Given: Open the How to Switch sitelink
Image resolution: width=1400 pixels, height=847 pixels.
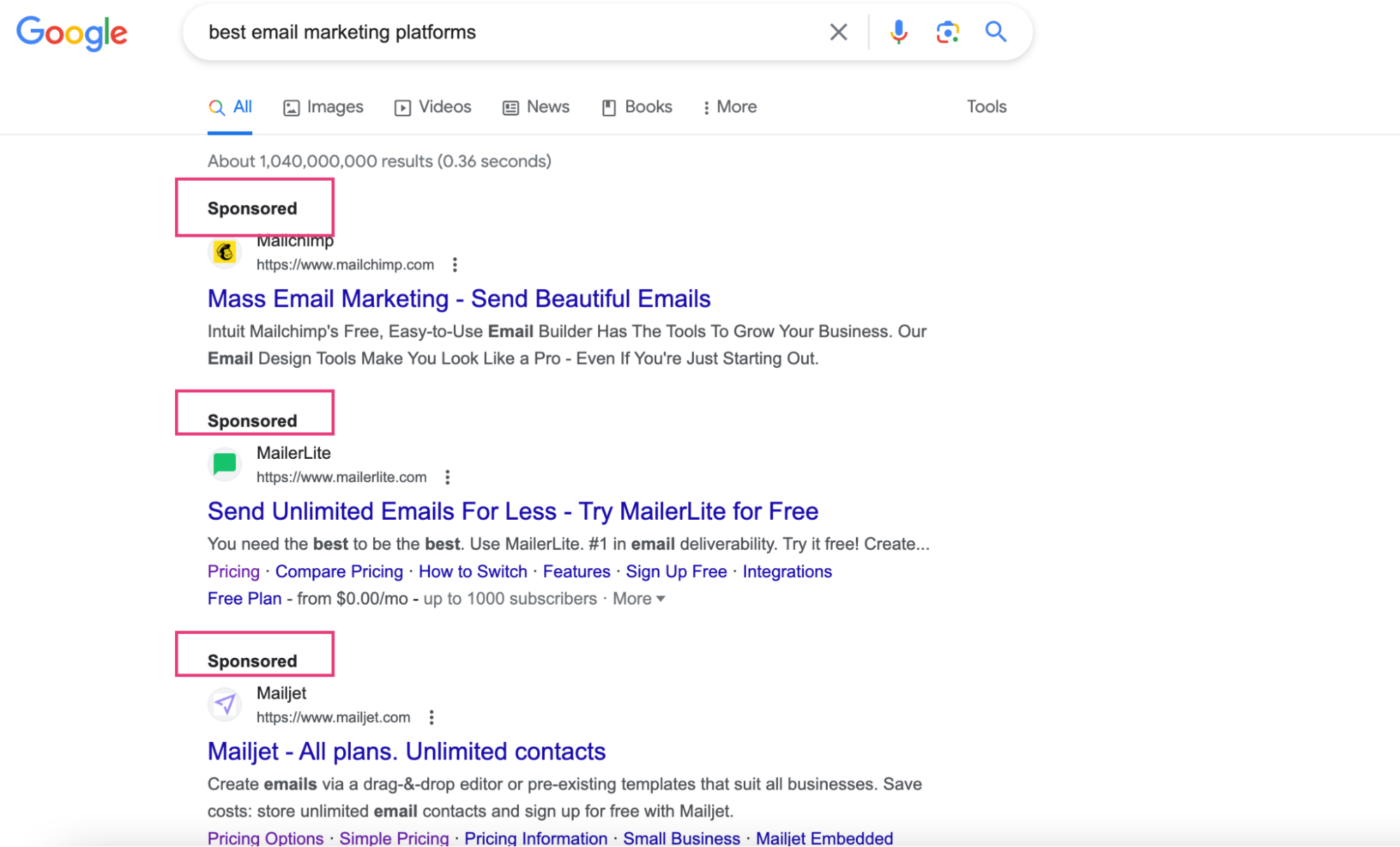Looking at the screenshot, I should click(x=473, y=572).
